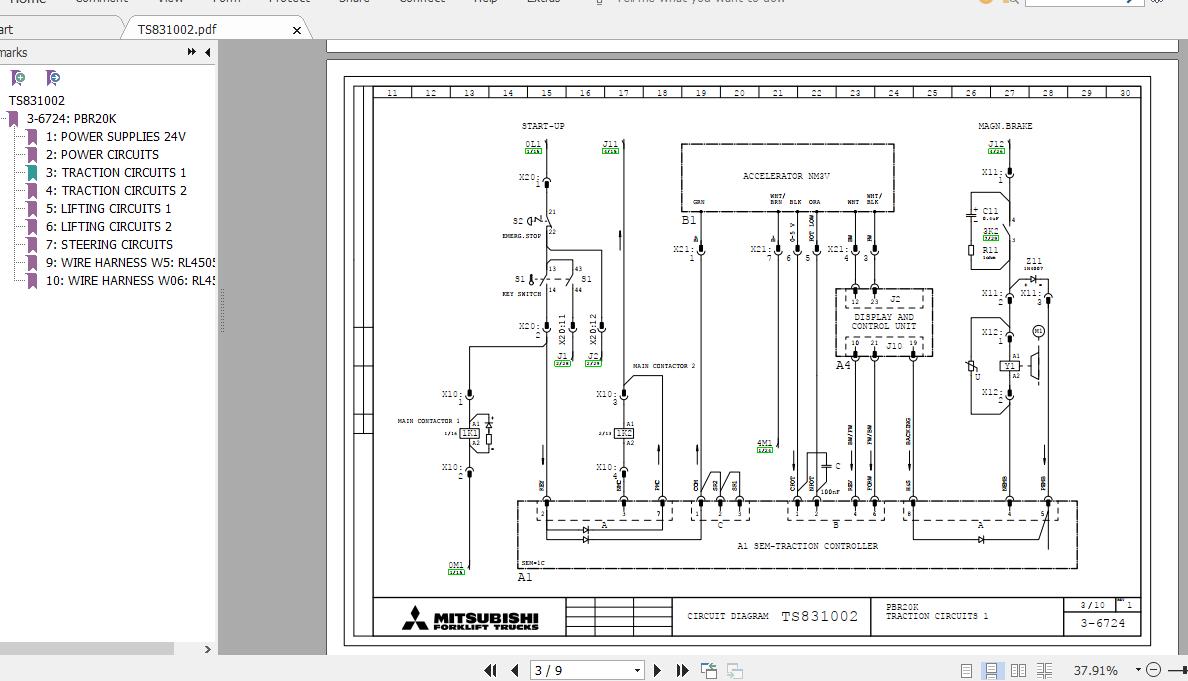Jump to first page of document

point(490,670)
